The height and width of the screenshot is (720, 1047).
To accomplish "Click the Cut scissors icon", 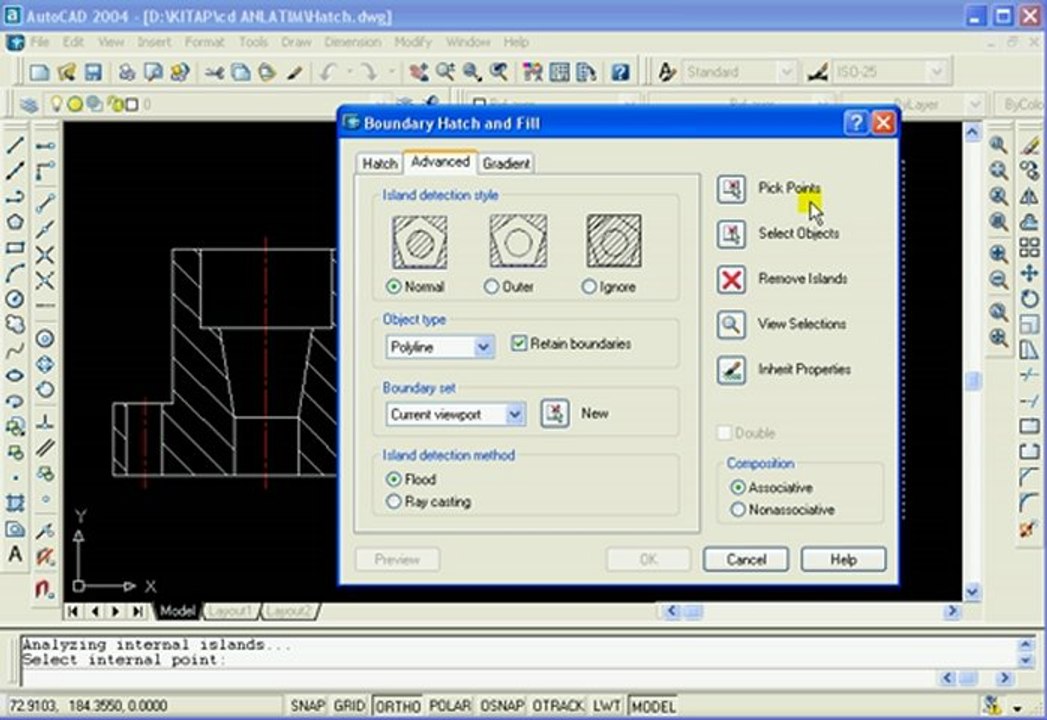I will point(214,71).
